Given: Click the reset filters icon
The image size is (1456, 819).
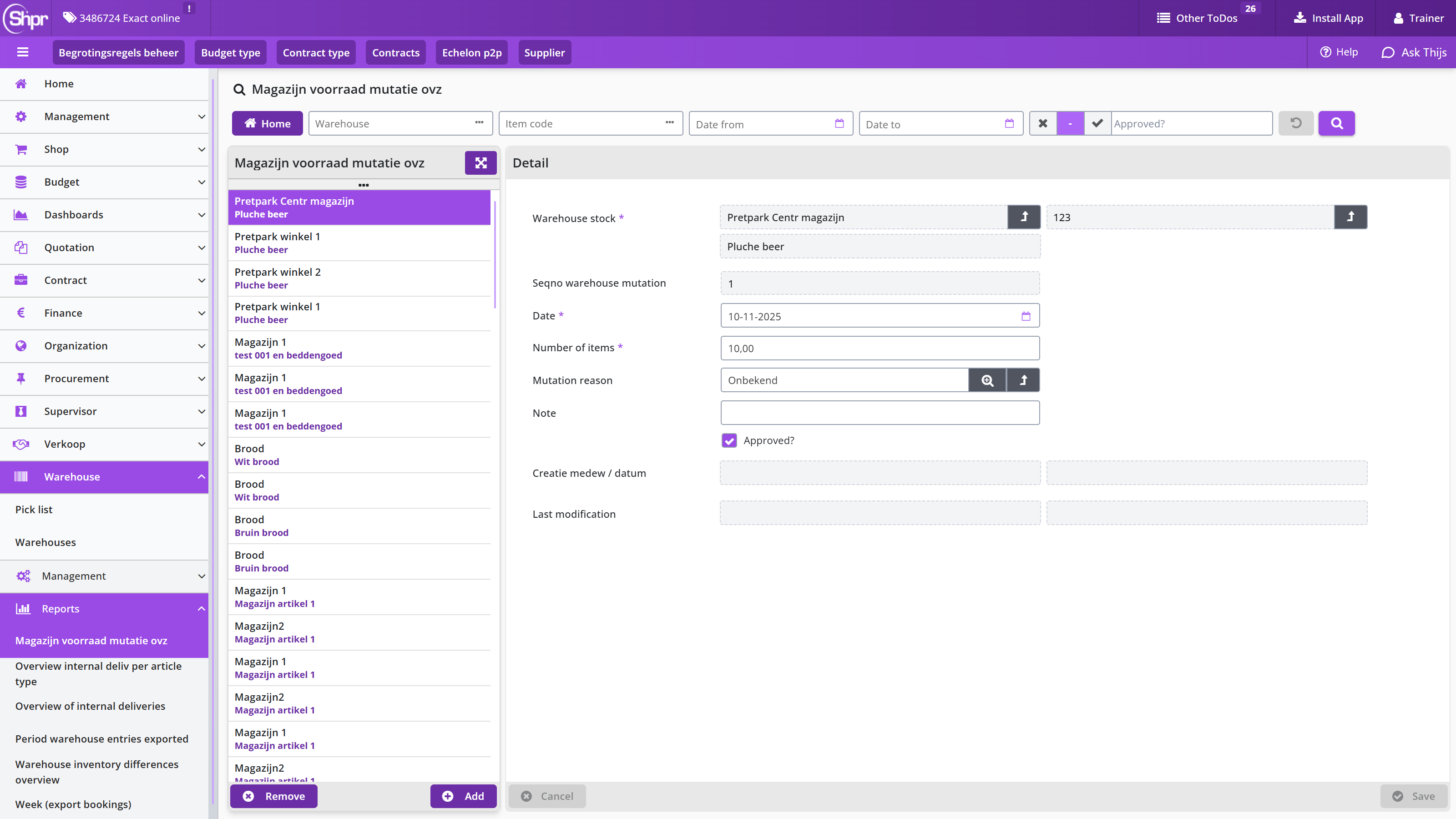Looking at the screenshot, I should [x=1296, y=123].
